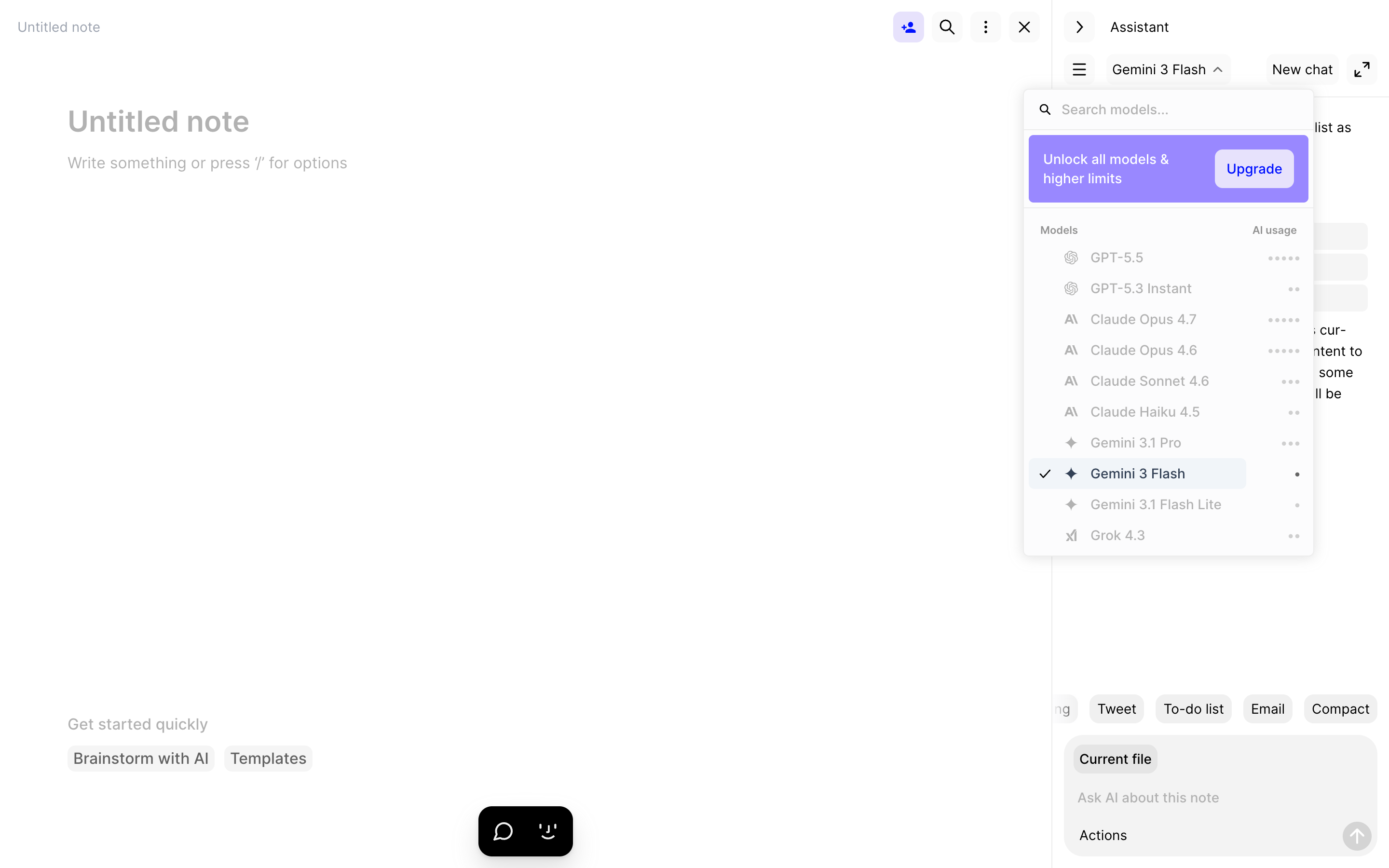
Task: Select Gemini 3.1 Flash Lite model
Action: 1168,504
